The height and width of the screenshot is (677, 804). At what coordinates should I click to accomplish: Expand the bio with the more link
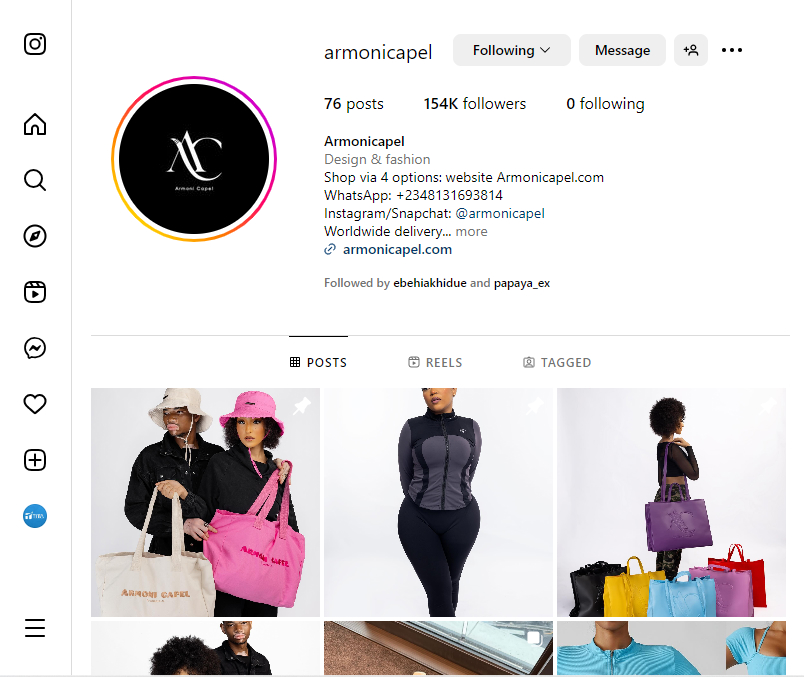point(471,231)
